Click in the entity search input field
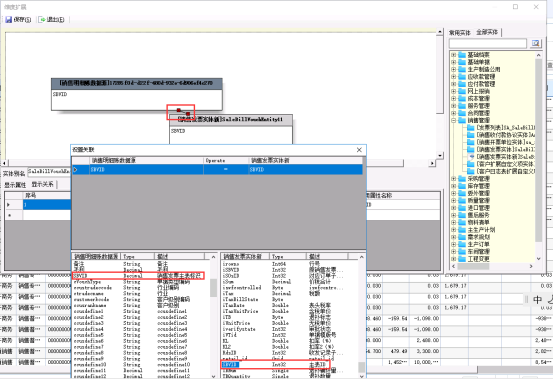This screenshot has height=379, width=554. (488, 43)
